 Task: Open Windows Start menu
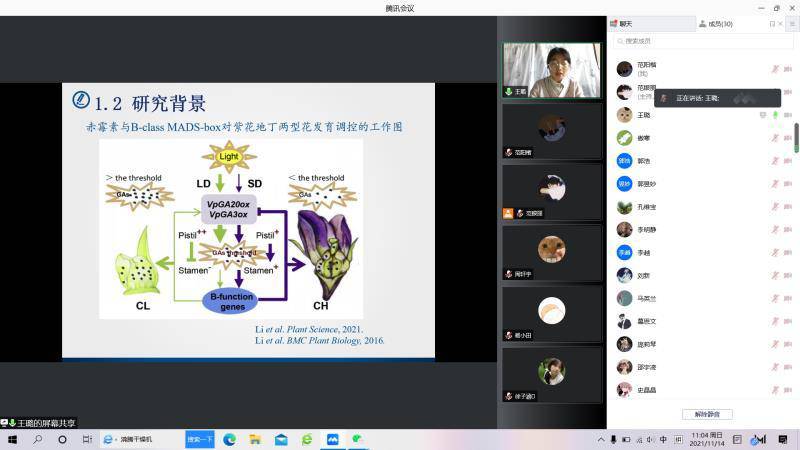coord(13,439)
